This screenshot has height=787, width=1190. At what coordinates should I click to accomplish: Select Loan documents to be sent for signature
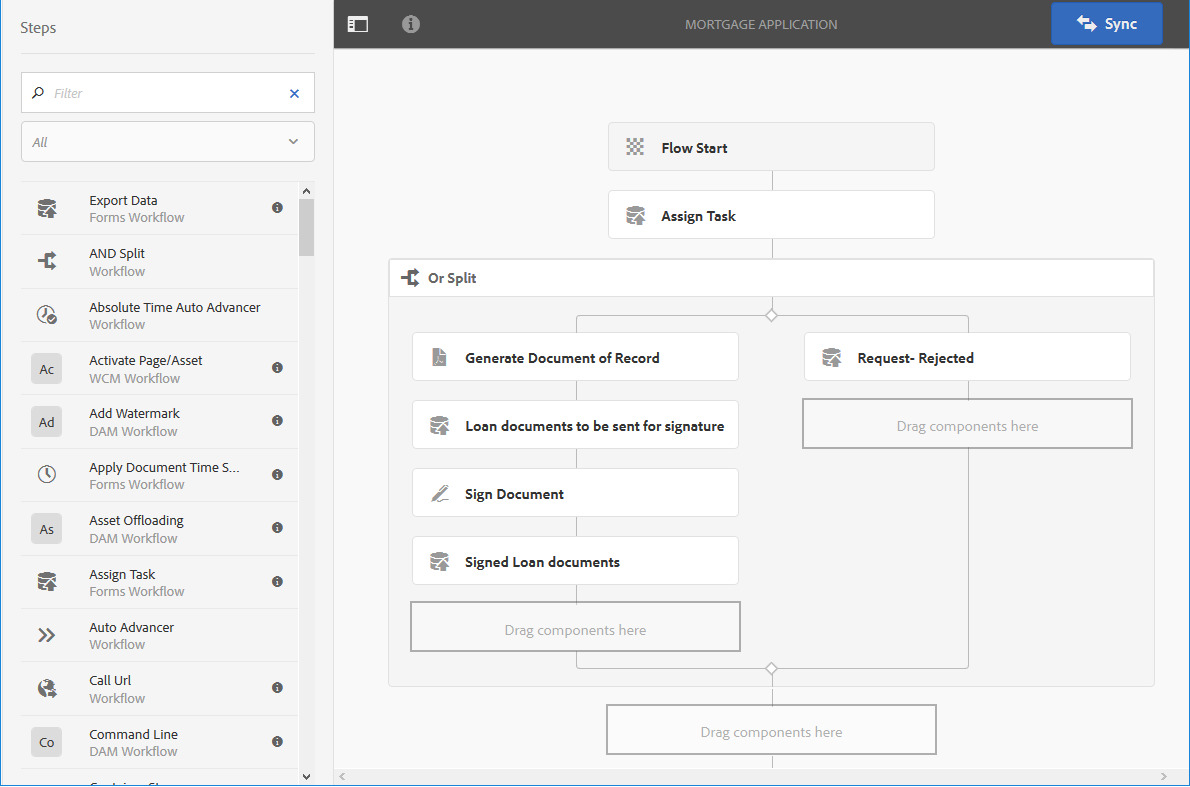575,425
